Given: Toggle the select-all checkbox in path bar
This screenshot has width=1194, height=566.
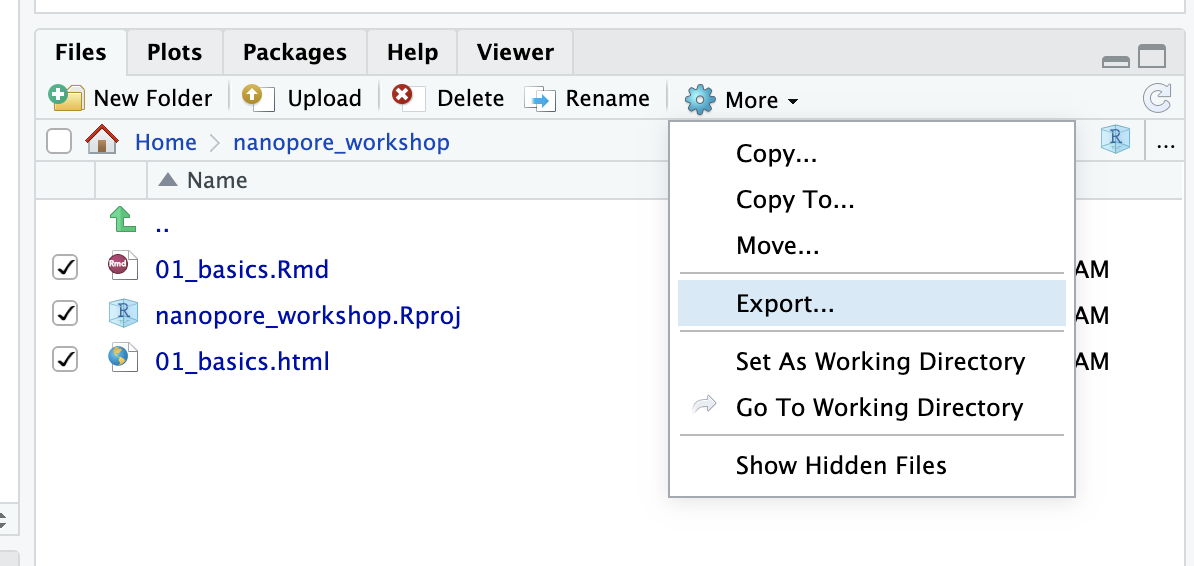Looking at the screenshot, I should [59, 141].
